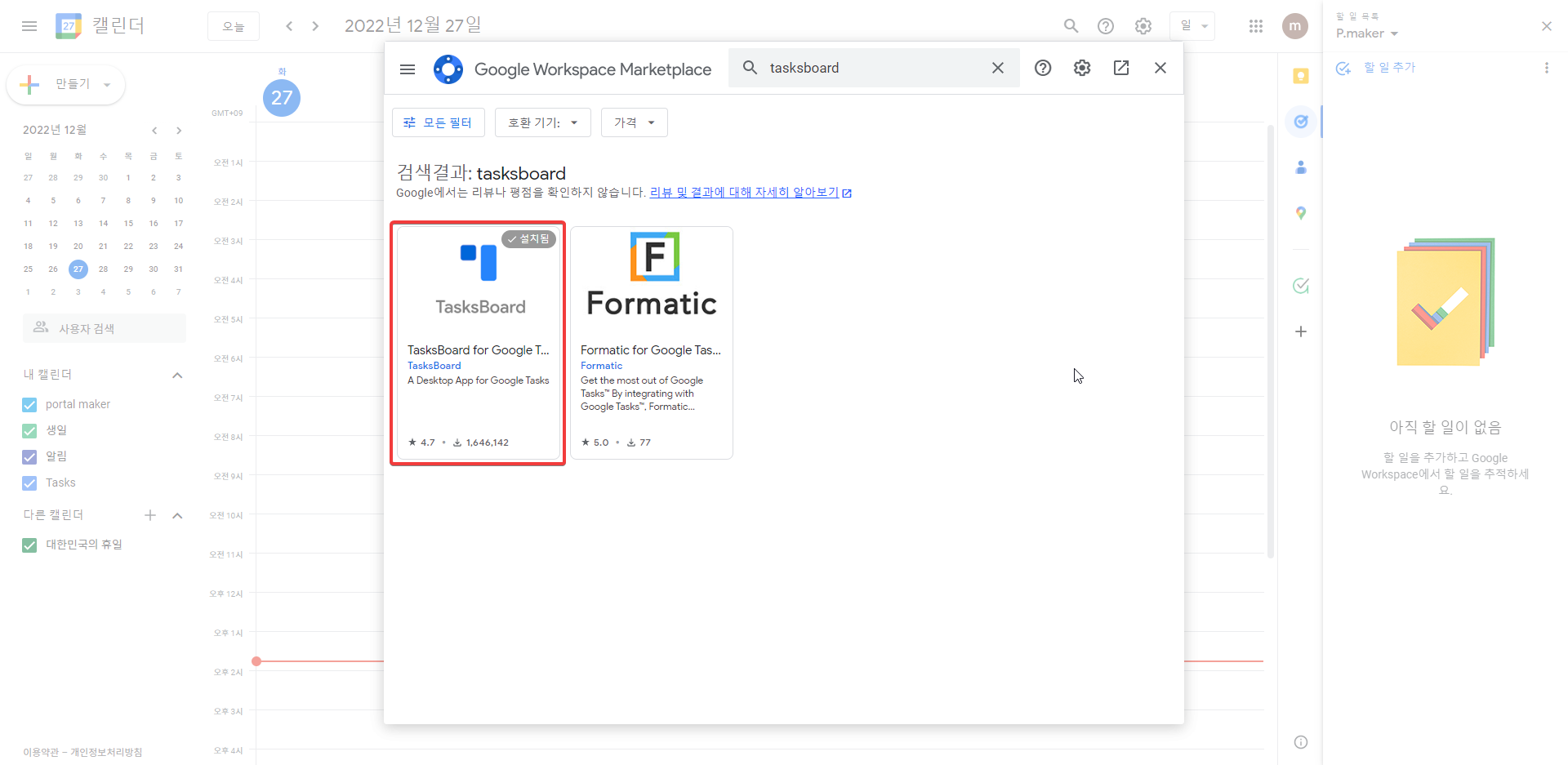This screenshot has width=1568, height=765.
Task: Open 개인정보처리방침 privacy link
Action: point(106,752)
